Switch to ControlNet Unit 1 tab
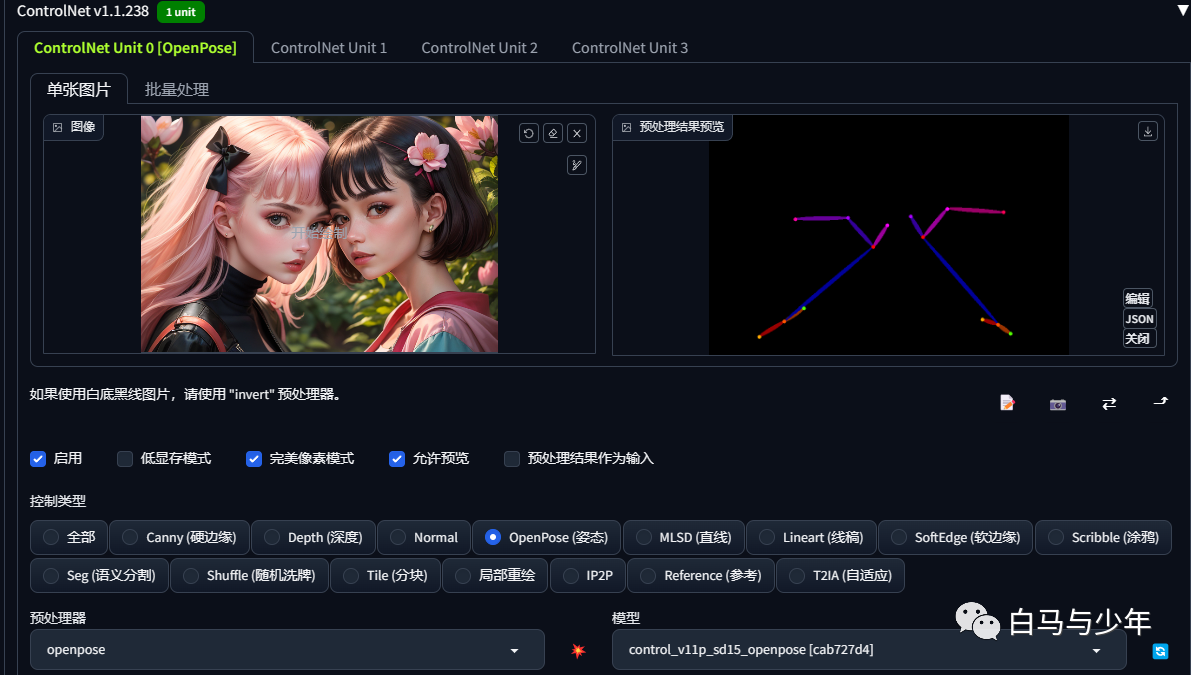This screenshot has height=675, width=1191. [329, 48]
